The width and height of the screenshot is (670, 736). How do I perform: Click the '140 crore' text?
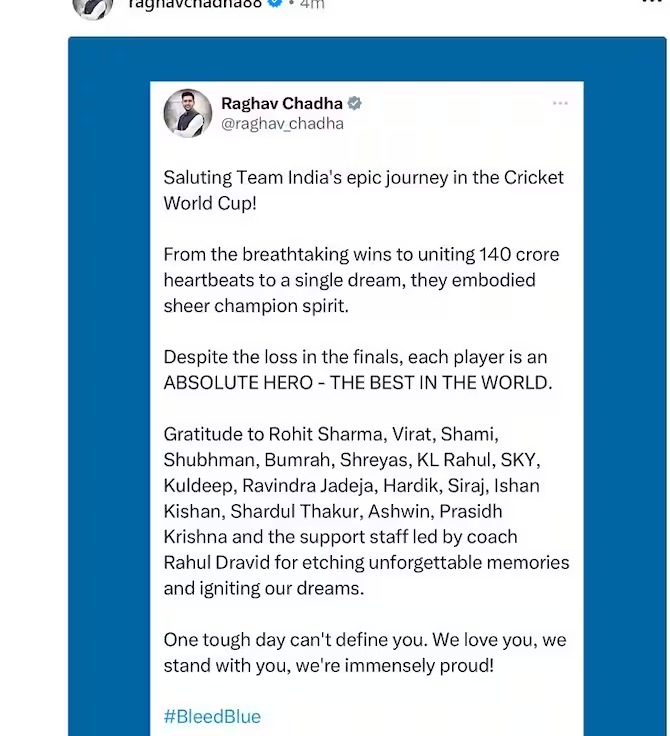coord(519,254)
